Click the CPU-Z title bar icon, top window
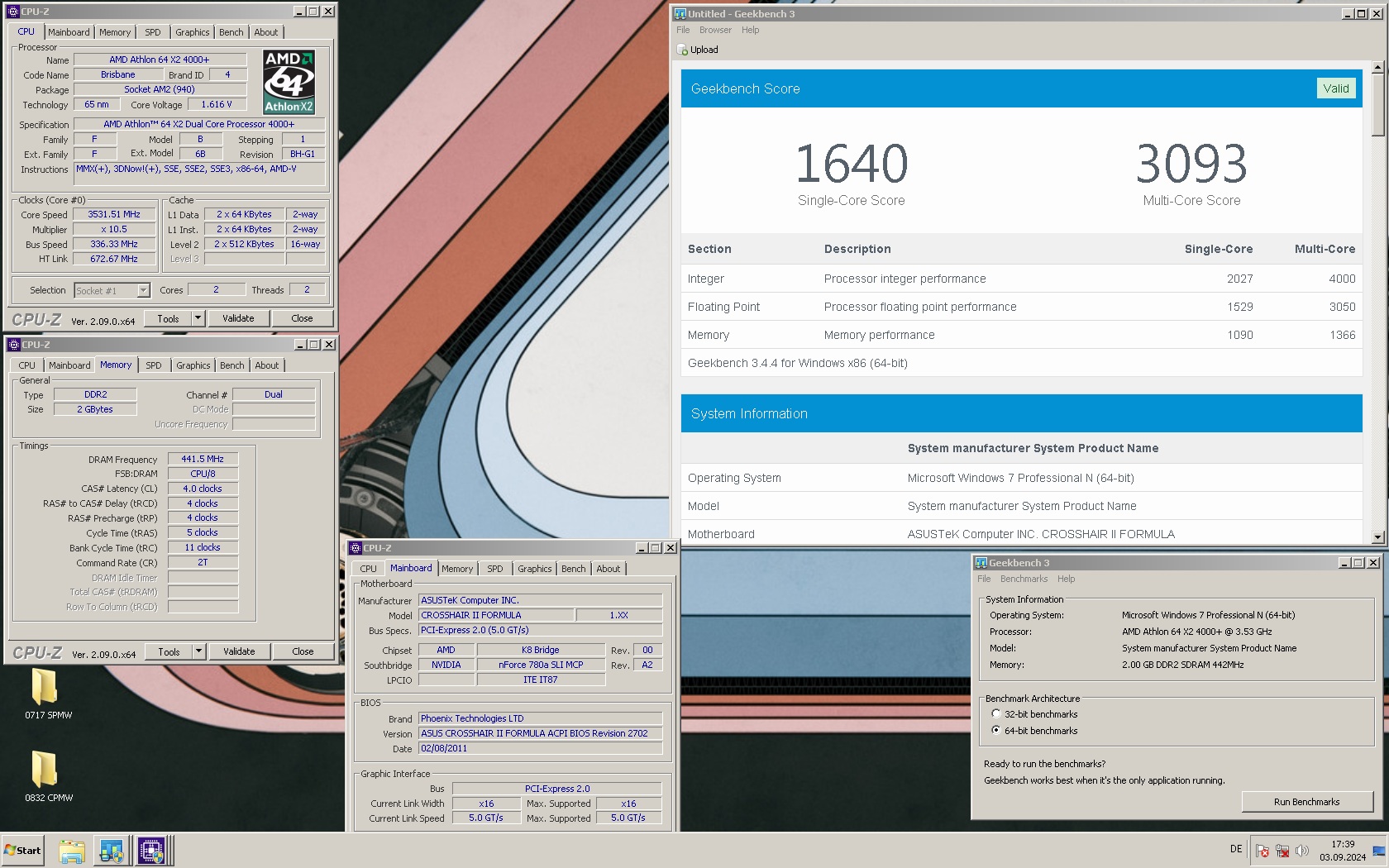This screenshot has width=1389, height=868. click(13, 12)
